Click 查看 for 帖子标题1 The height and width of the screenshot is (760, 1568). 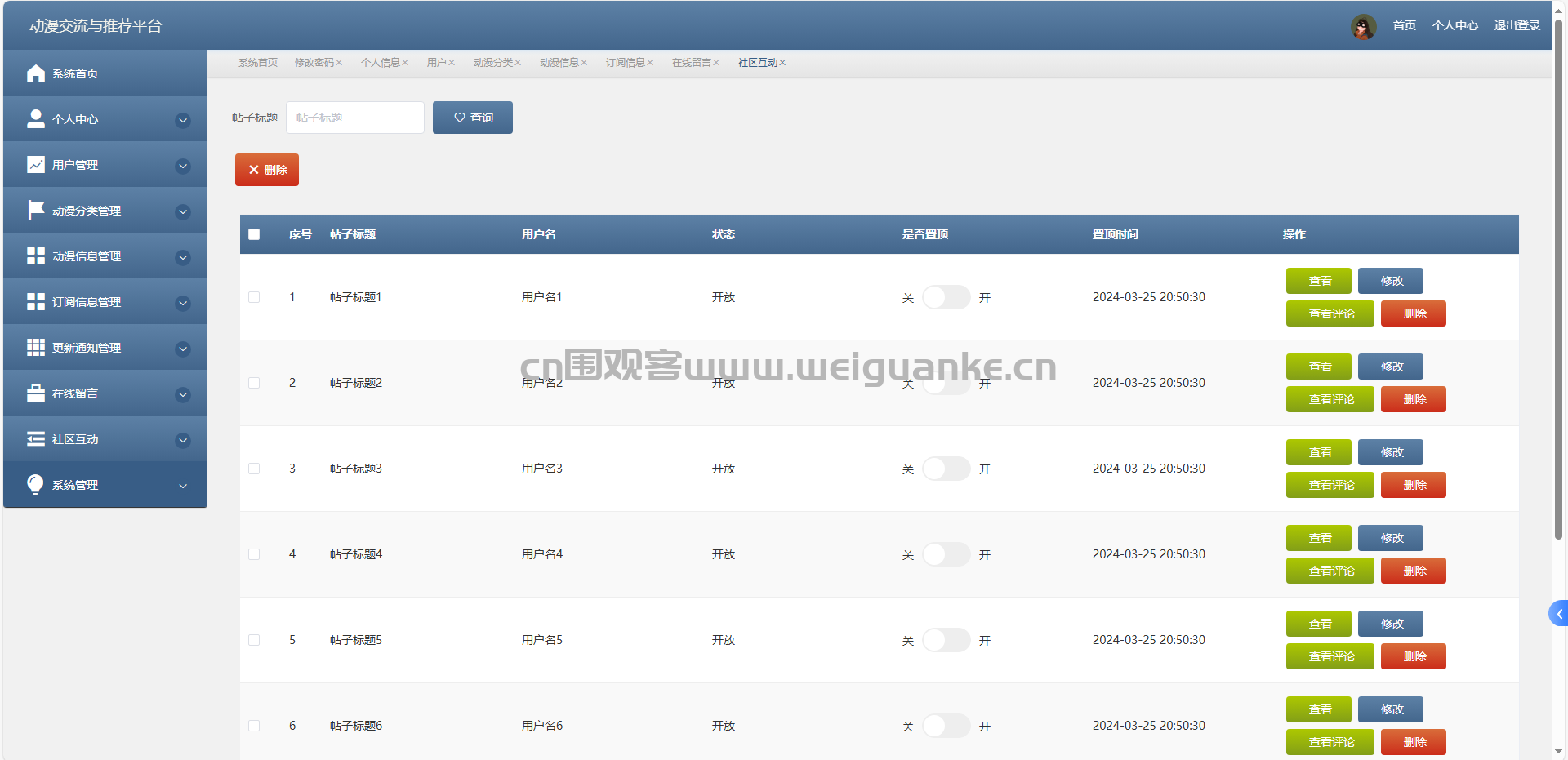click(x=1319, y=281)
